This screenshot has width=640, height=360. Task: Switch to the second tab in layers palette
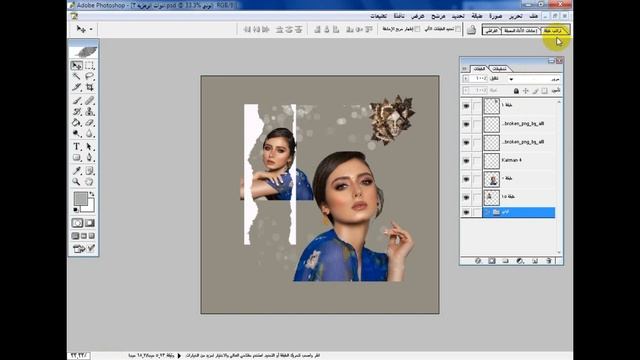[x=499, y=69]
